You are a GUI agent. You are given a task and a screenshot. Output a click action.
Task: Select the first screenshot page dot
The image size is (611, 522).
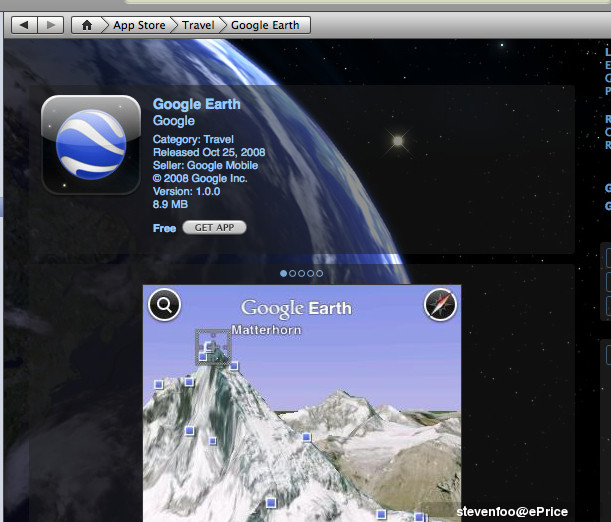point(283,273)
